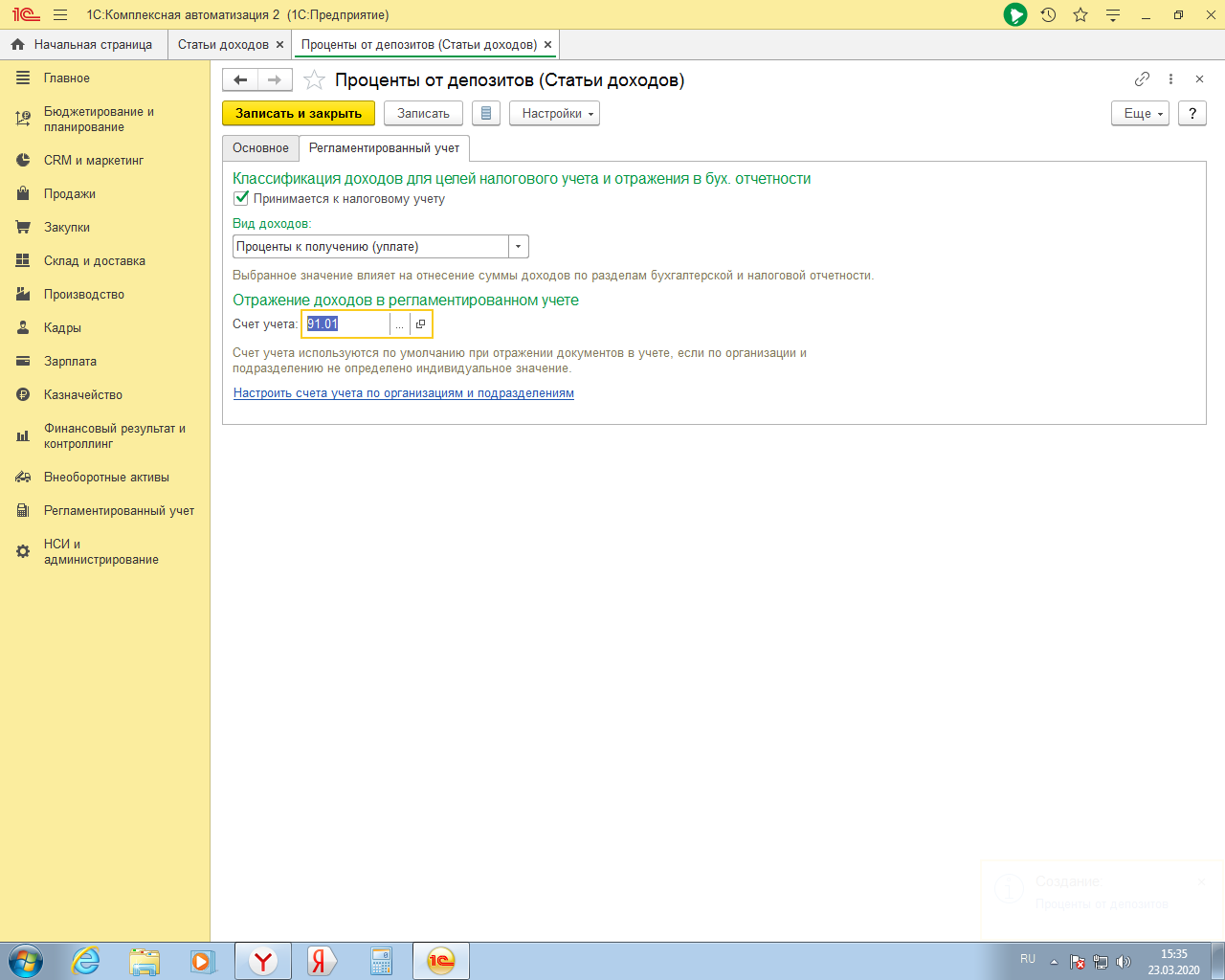Add this form to favorites star
Viewport: 1225px width, 980px height.
(x=314, y=80)
